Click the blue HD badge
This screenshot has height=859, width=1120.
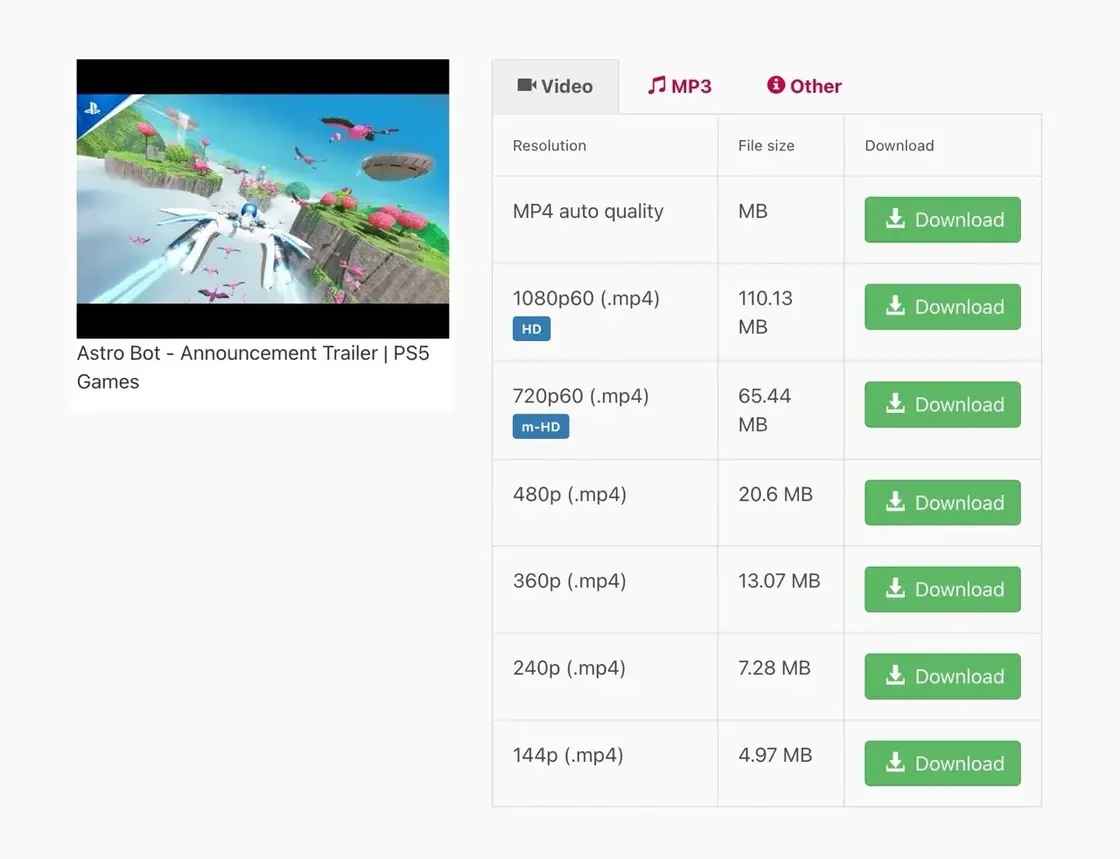coord(531,329)
